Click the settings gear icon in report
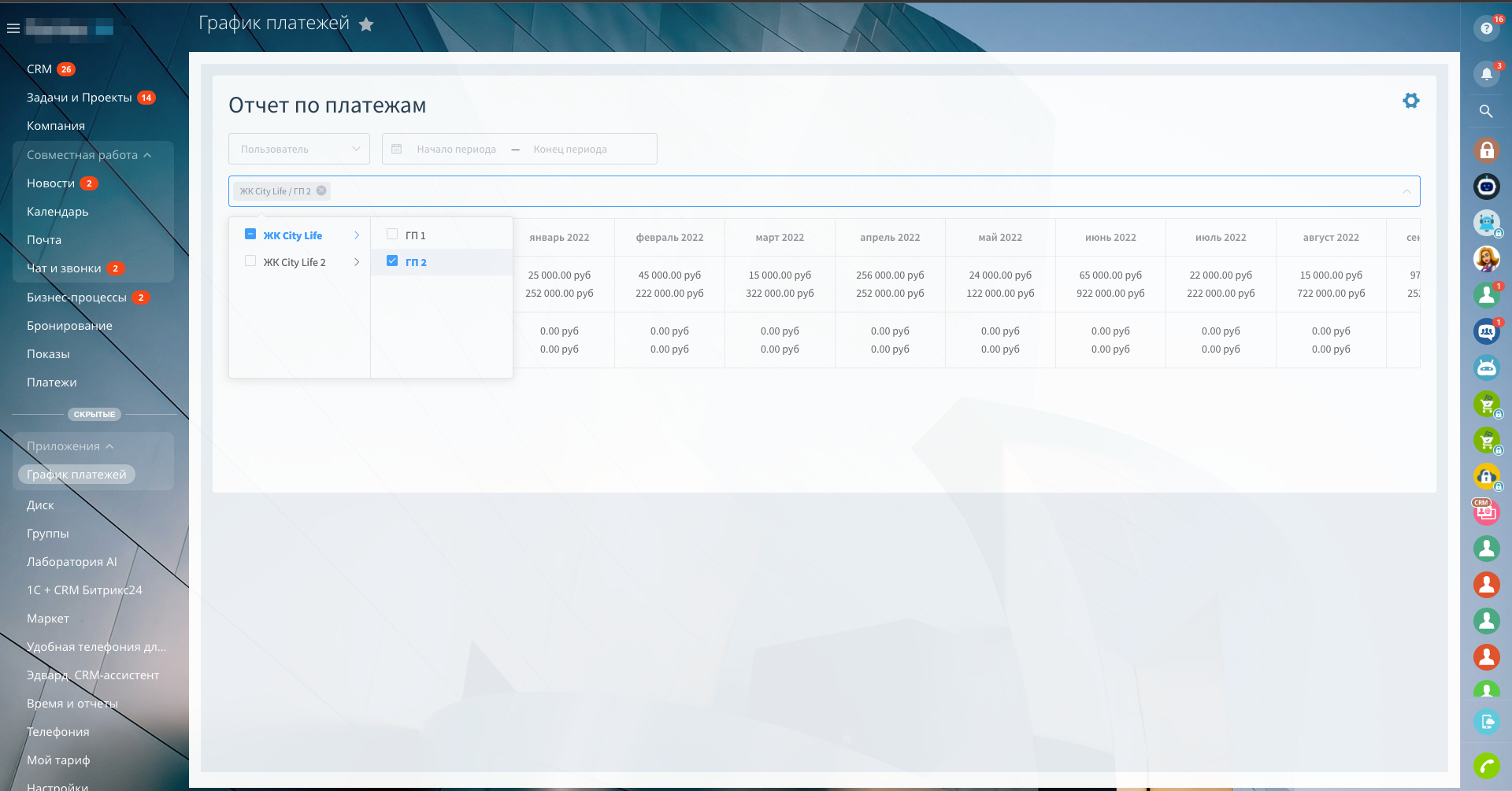Image resolution: width=1512 pixels, height=791 pixels. tap(1410, 101)
